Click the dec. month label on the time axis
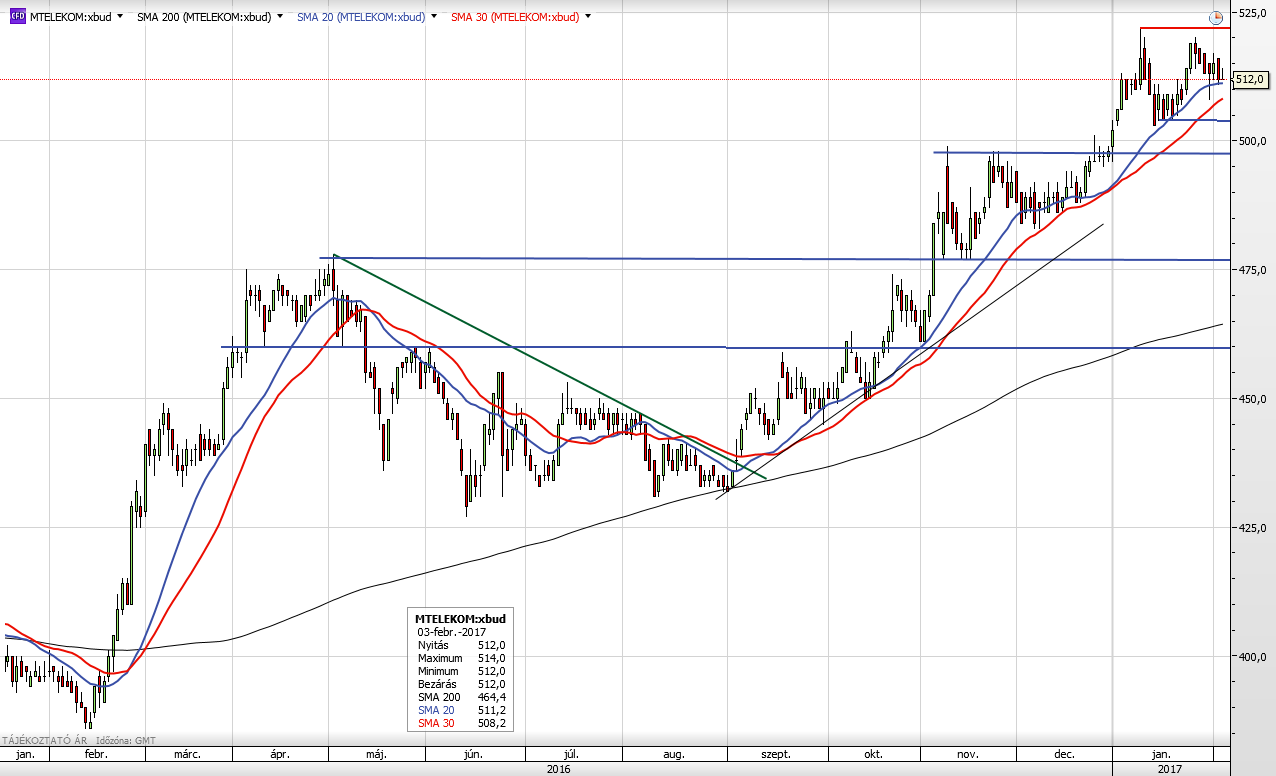 [x=1064, y=754]
